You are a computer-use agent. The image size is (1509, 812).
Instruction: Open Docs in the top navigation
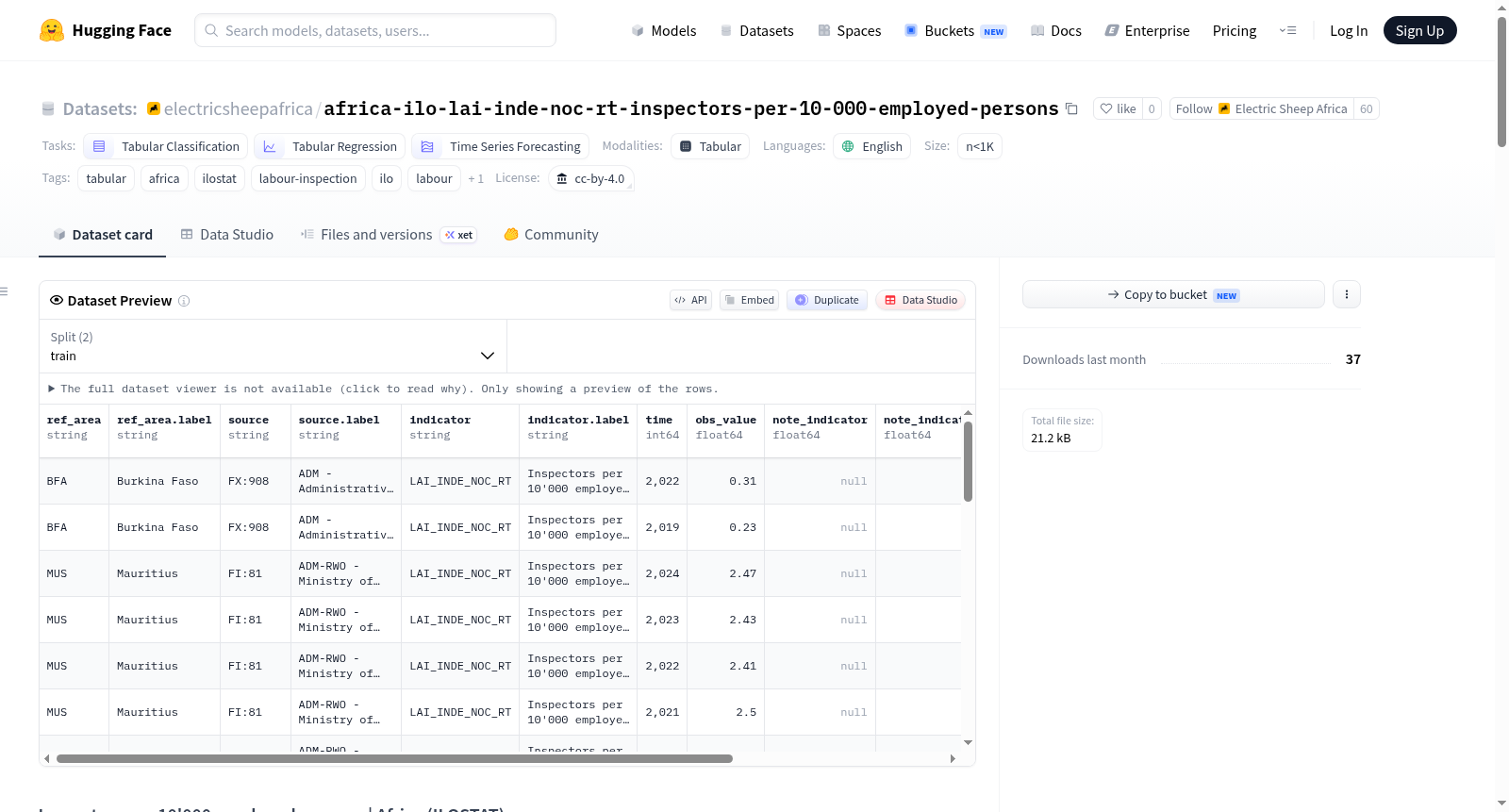tap(1056, 30)
